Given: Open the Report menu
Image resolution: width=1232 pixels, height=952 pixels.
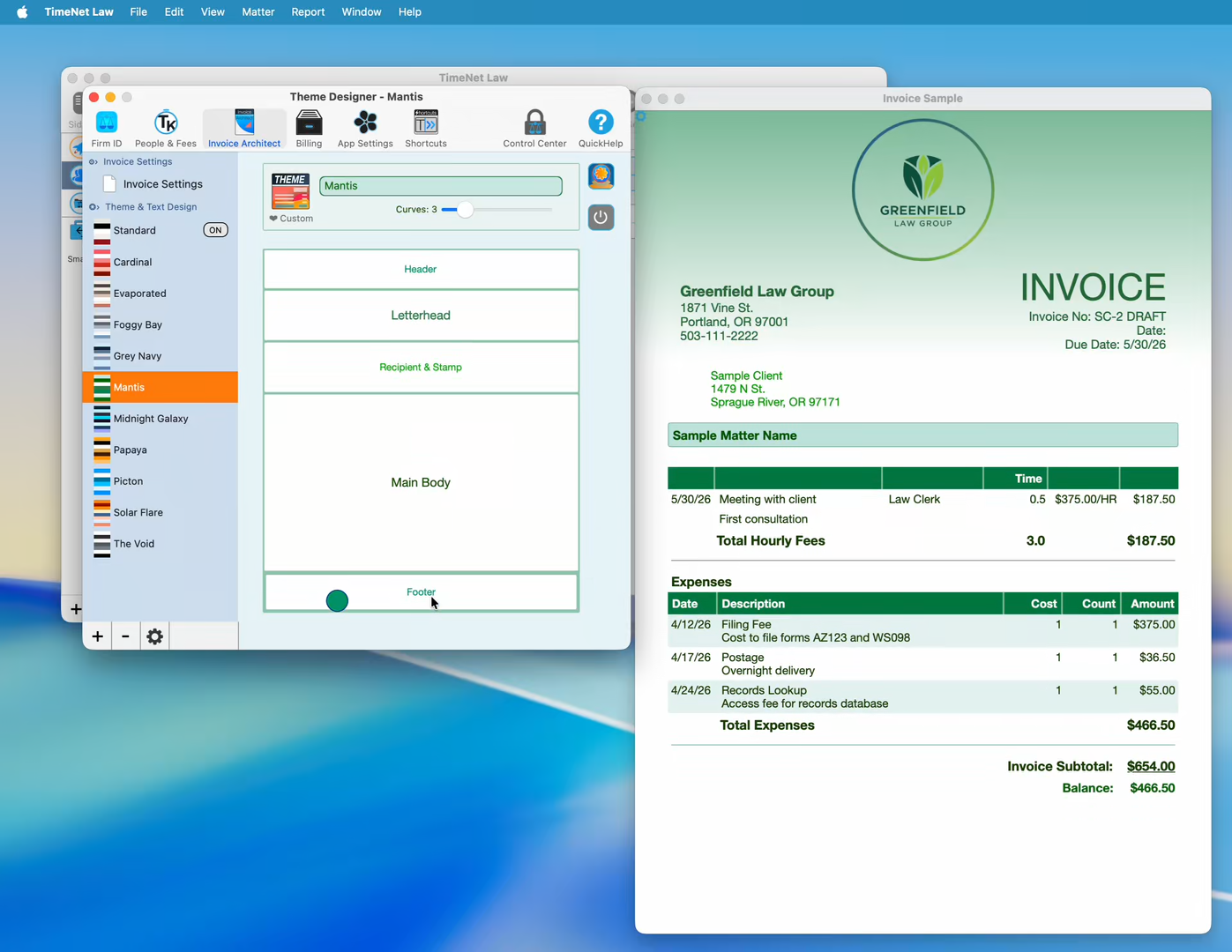Looking at the screenshot, I should click(x=308, y=12).
